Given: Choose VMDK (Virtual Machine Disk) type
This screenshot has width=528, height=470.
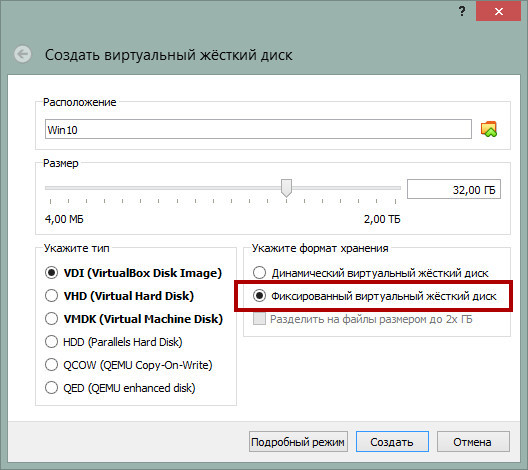Looking at the screenshot, I should pos(52,318).
